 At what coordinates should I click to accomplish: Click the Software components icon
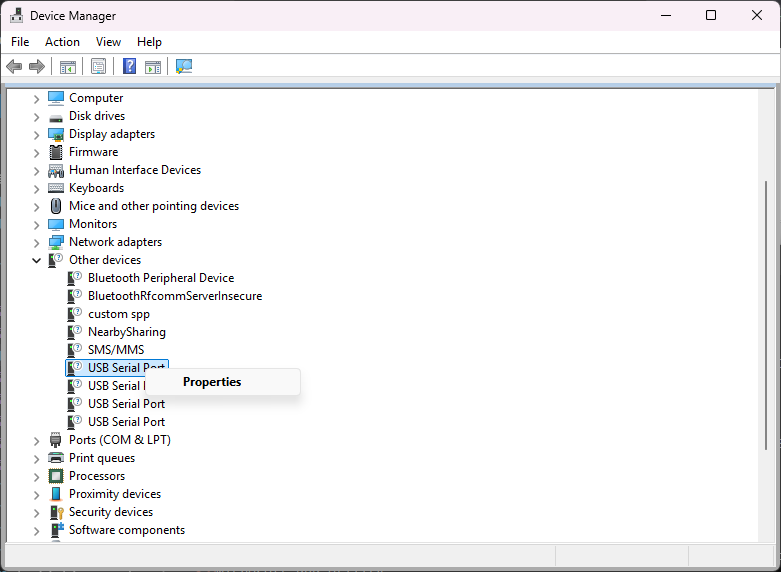coord(57,530)
